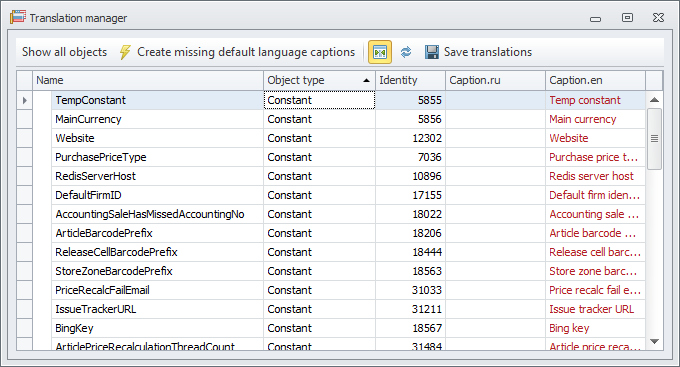
Task: Select the AccountingSaleHasMissedAccountingNo cell
Action: (157, 214)
